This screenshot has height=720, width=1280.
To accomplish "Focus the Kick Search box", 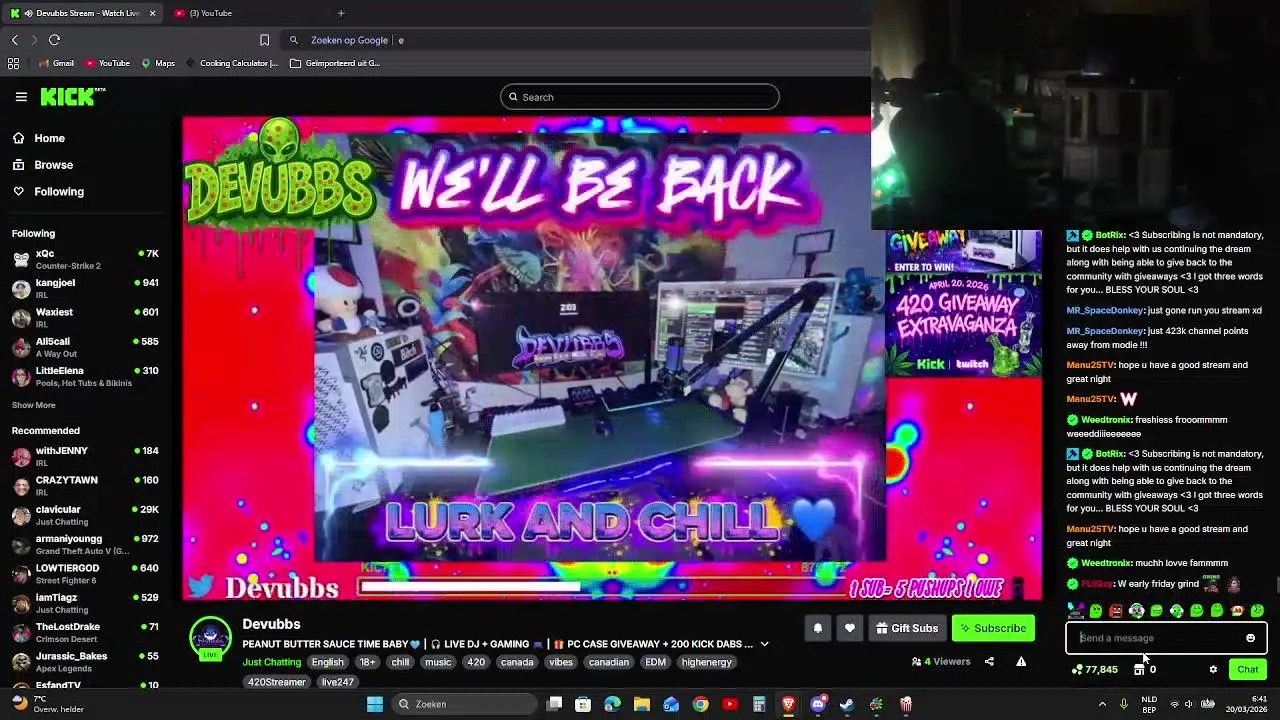I will click(x=640, y=97).
